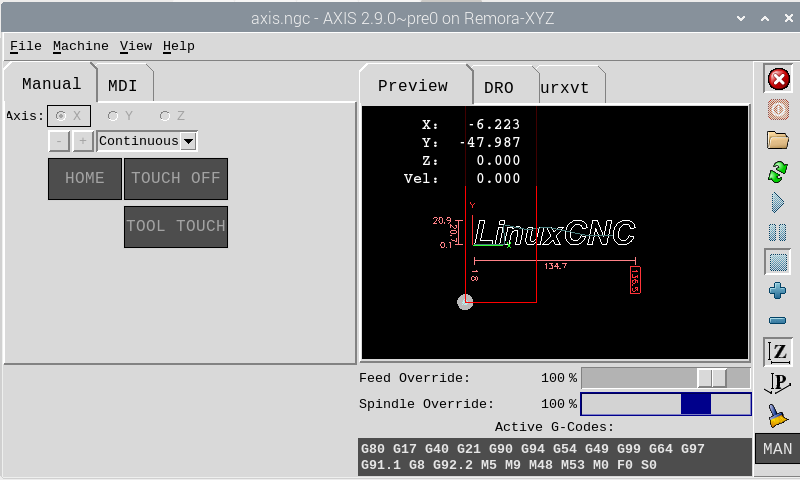
Task: Open the Machine menu
Action: click(81, 46)
